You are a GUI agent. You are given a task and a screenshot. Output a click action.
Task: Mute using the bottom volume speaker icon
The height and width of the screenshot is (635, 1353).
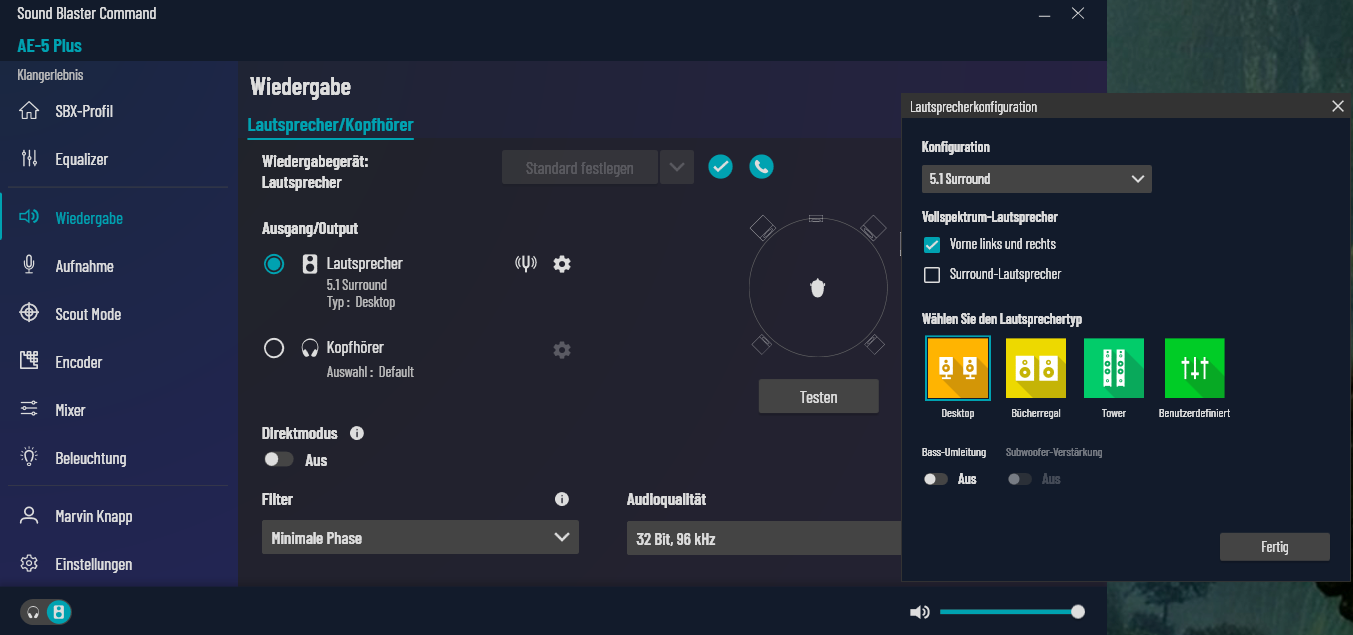point(919,612)
